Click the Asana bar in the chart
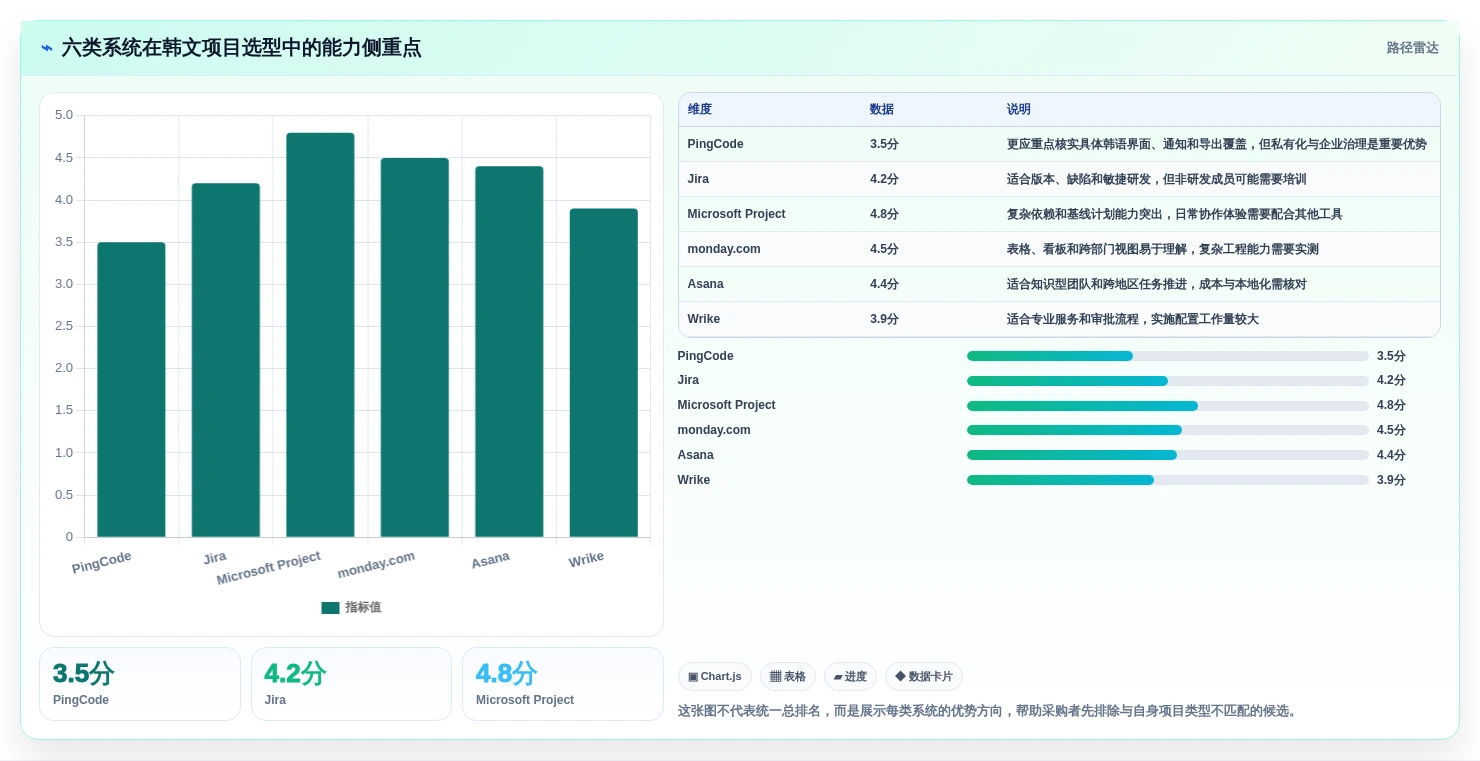 coord(509,352)
